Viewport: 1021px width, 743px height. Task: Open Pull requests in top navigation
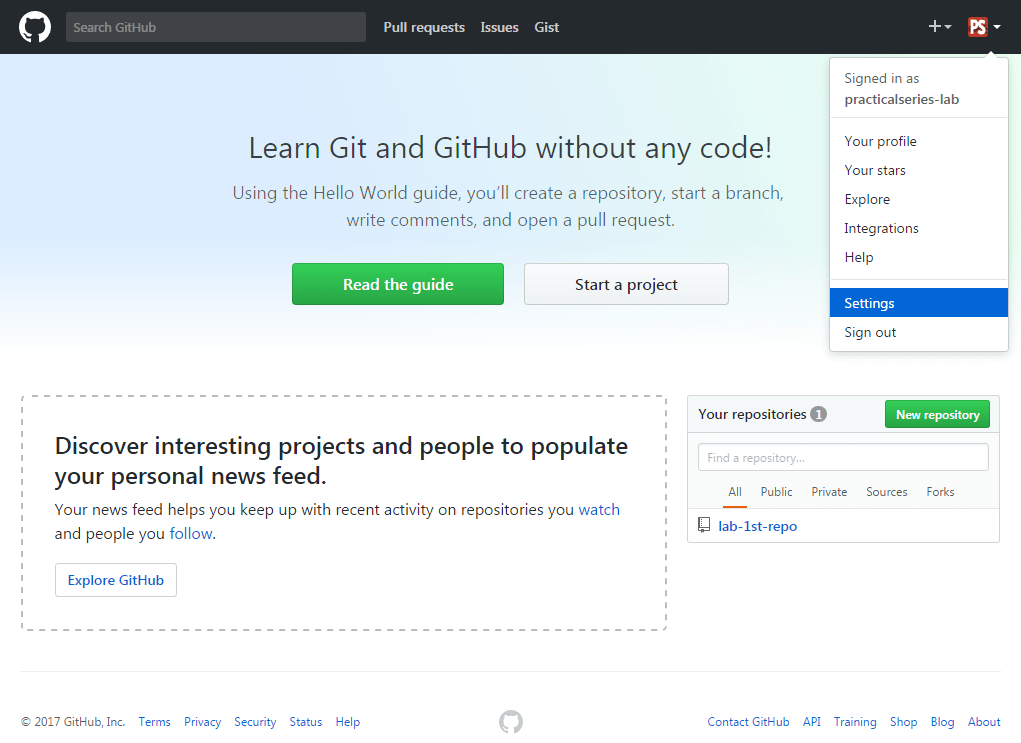click(424, 27)
